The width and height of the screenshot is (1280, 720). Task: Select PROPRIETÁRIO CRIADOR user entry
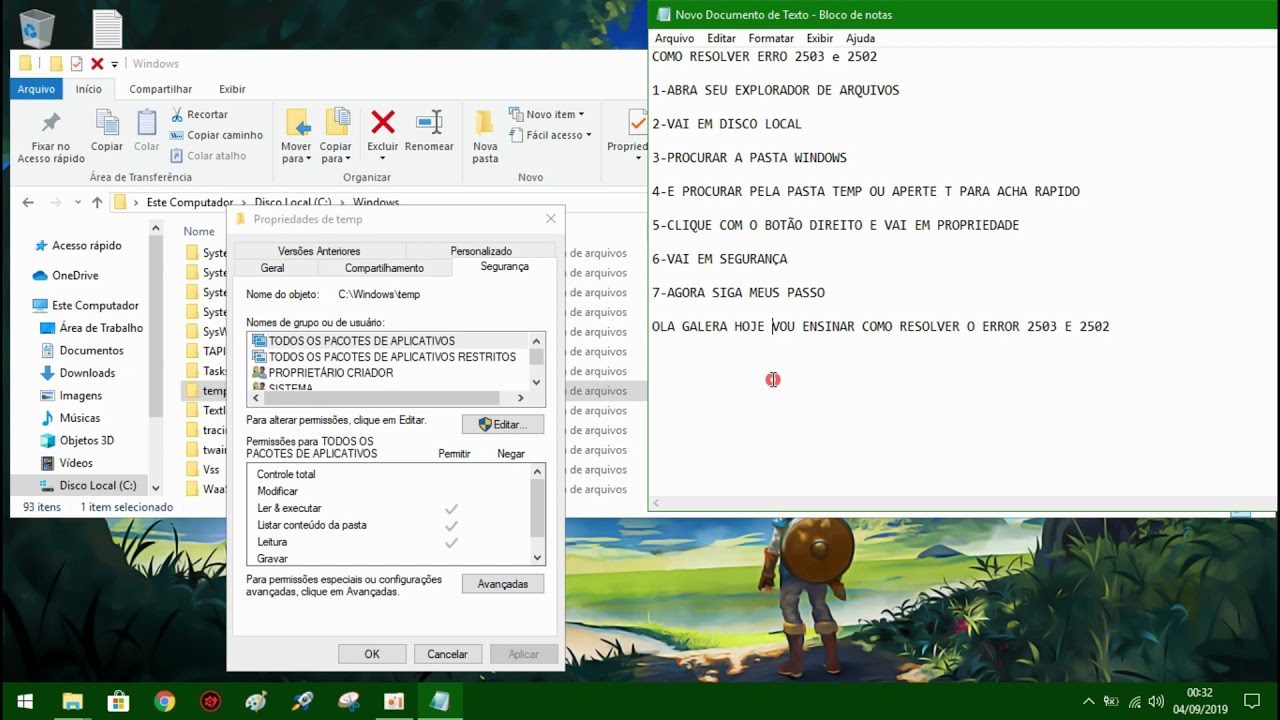click(x=330, y=373)
